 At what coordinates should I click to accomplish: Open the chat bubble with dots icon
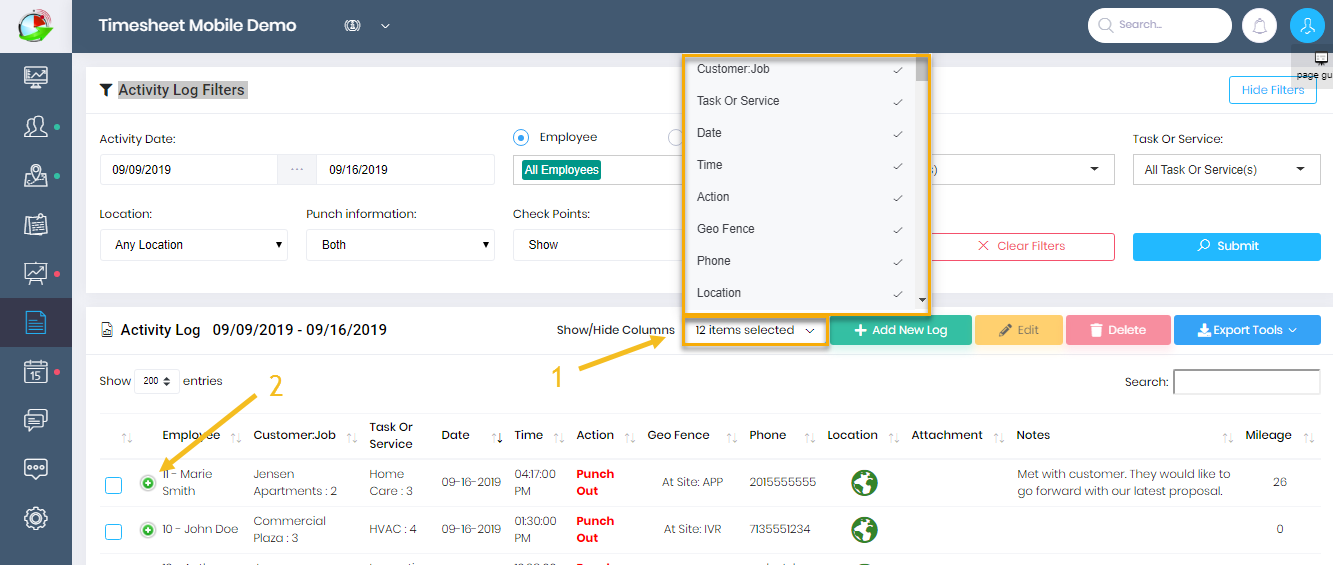36,468
